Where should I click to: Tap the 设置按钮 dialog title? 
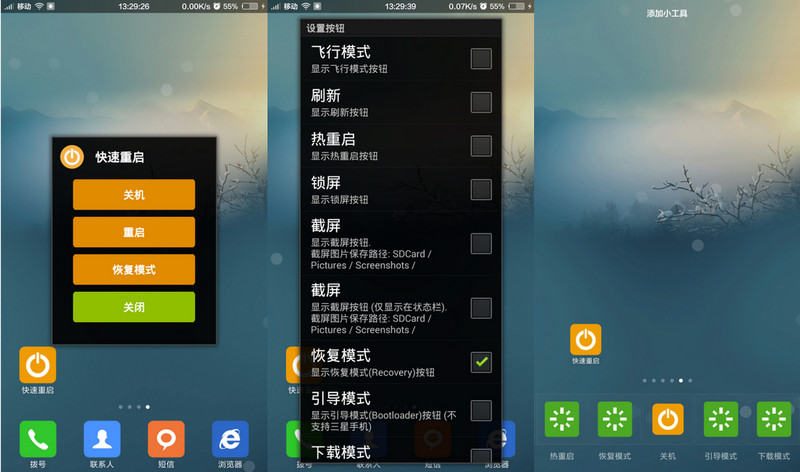(326, 28)
